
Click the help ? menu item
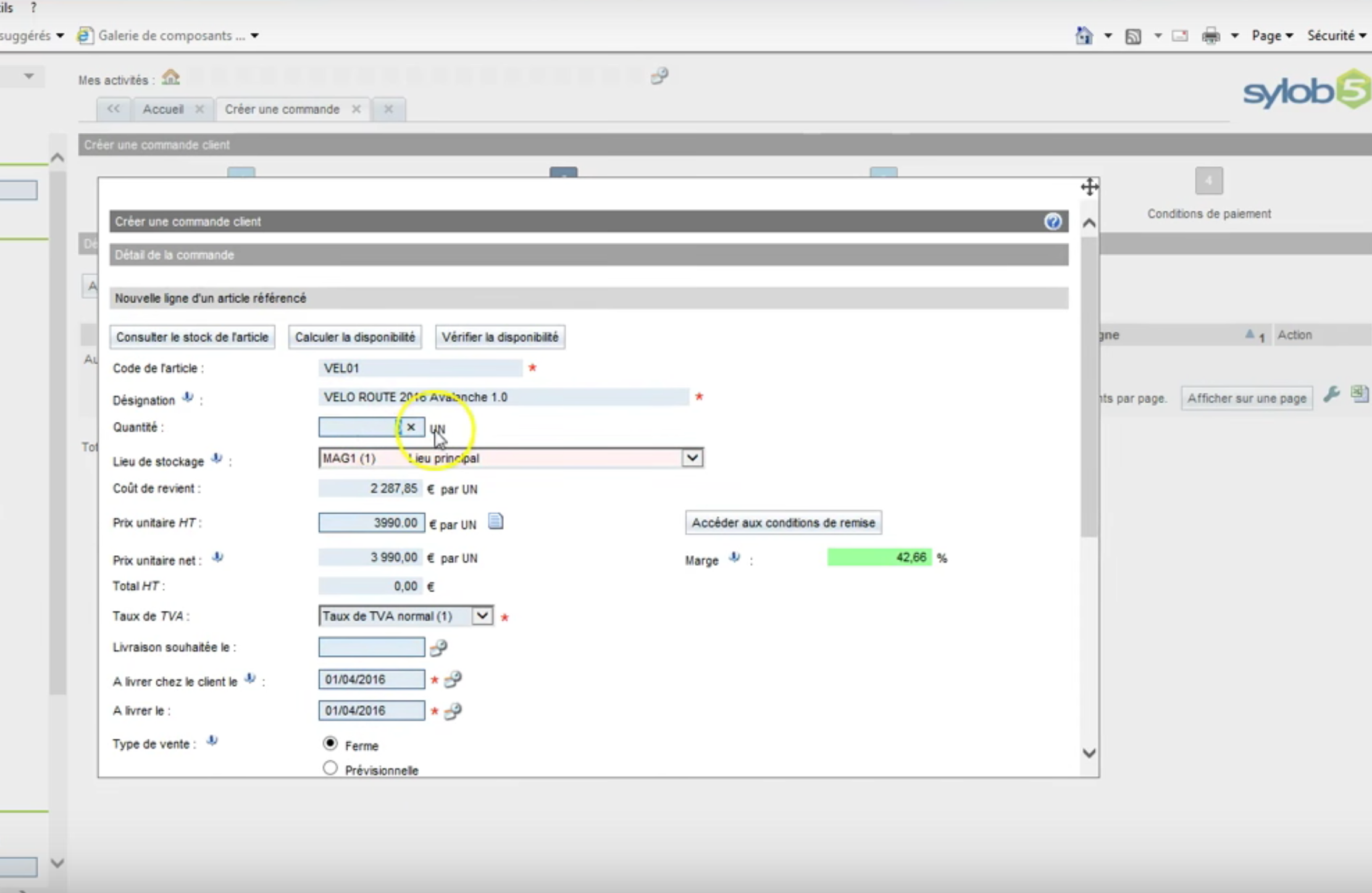[33, 8]
